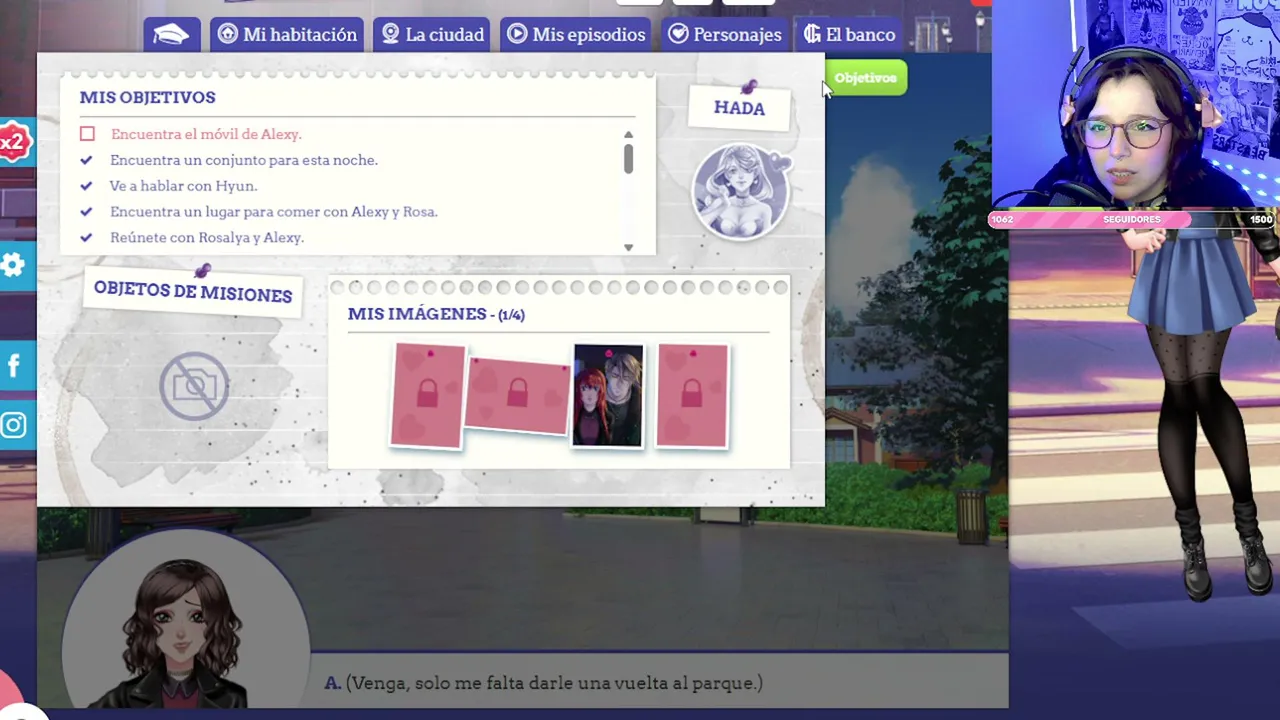
Task: Click the objectives list scroll-up arrow
Action: [x=628, y=135]
